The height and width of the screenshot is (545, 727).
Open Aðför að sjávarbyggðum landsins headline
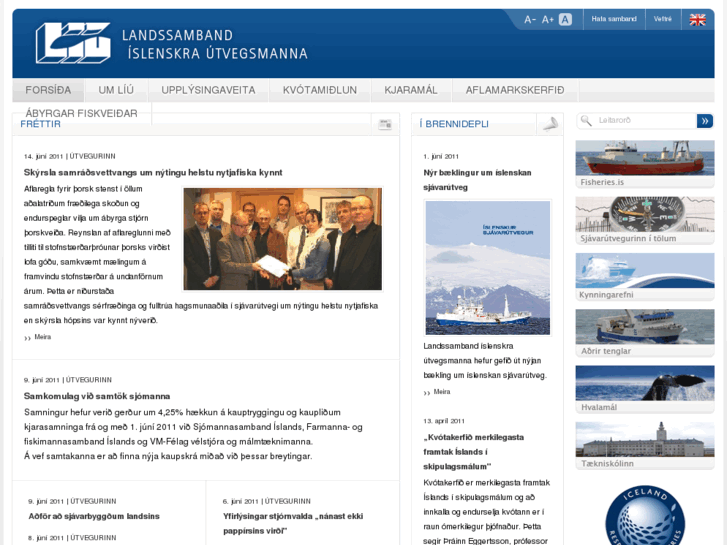pyautogui.click(x=94, y=516)
